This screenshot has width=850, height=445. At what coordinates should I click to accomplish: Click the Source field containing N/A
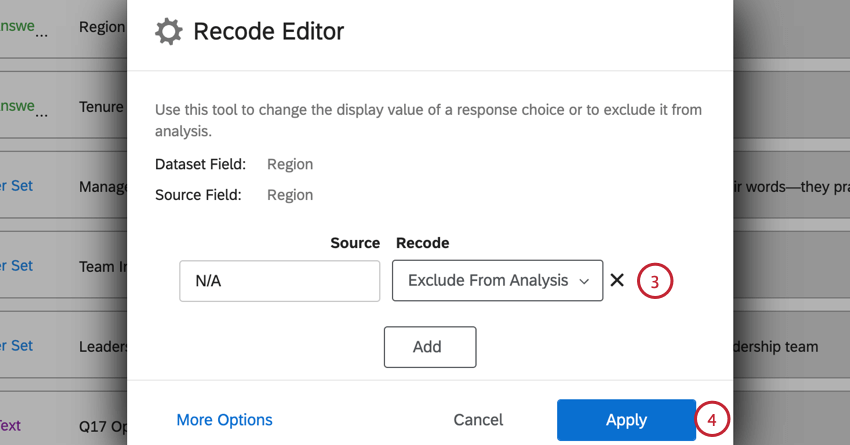(x=280, y=281)
